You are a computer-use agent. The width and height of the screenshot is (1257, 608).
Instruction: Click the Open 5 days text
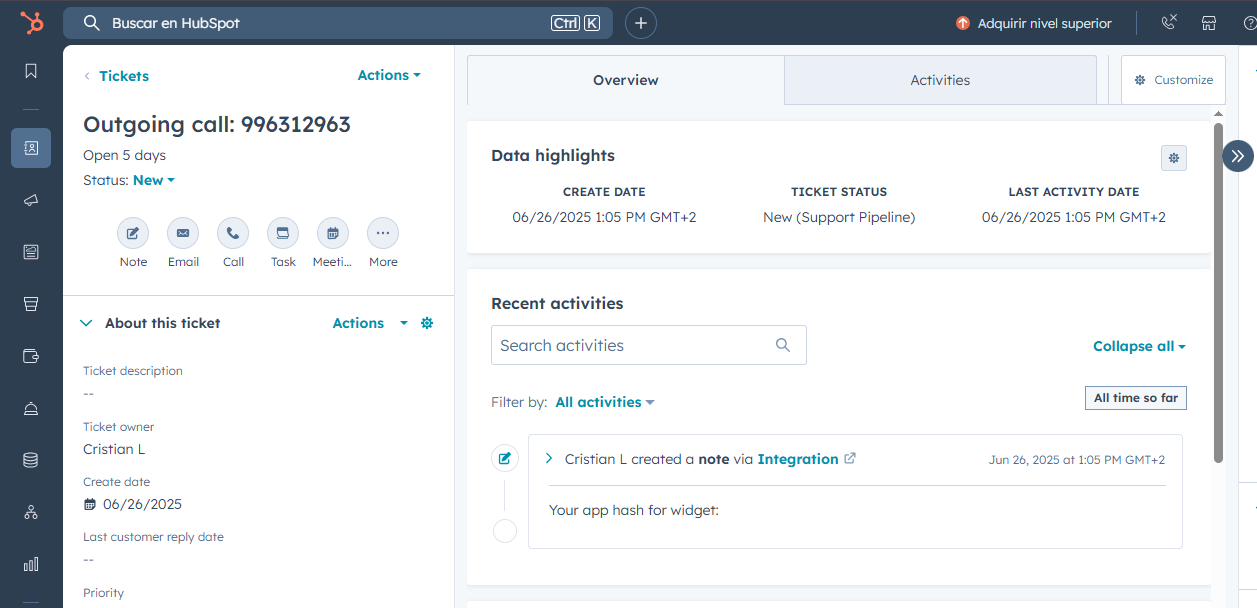(x=124, y=155)
